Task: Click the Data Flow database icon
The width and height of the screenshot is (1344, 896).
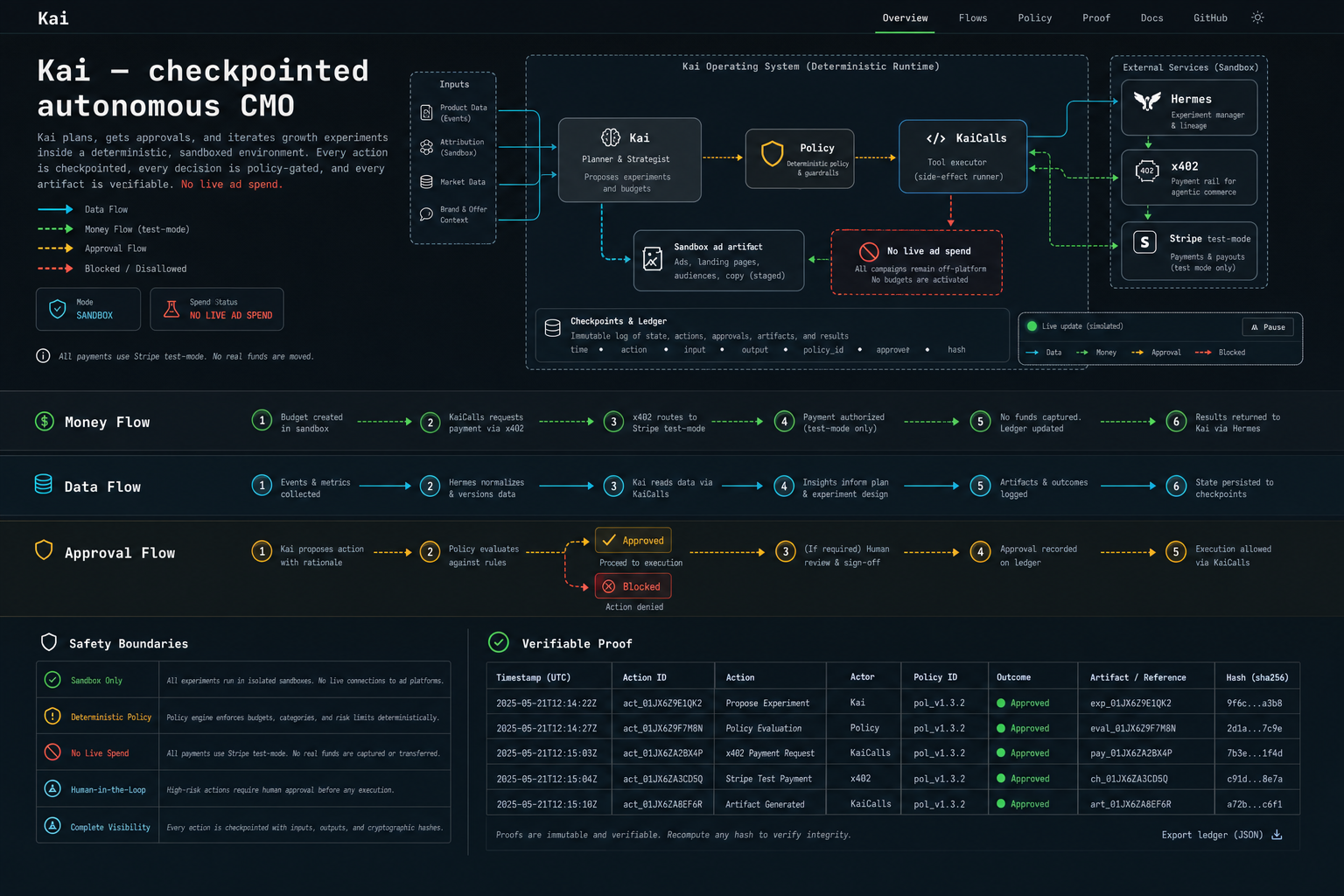Action: coord(43,484)
